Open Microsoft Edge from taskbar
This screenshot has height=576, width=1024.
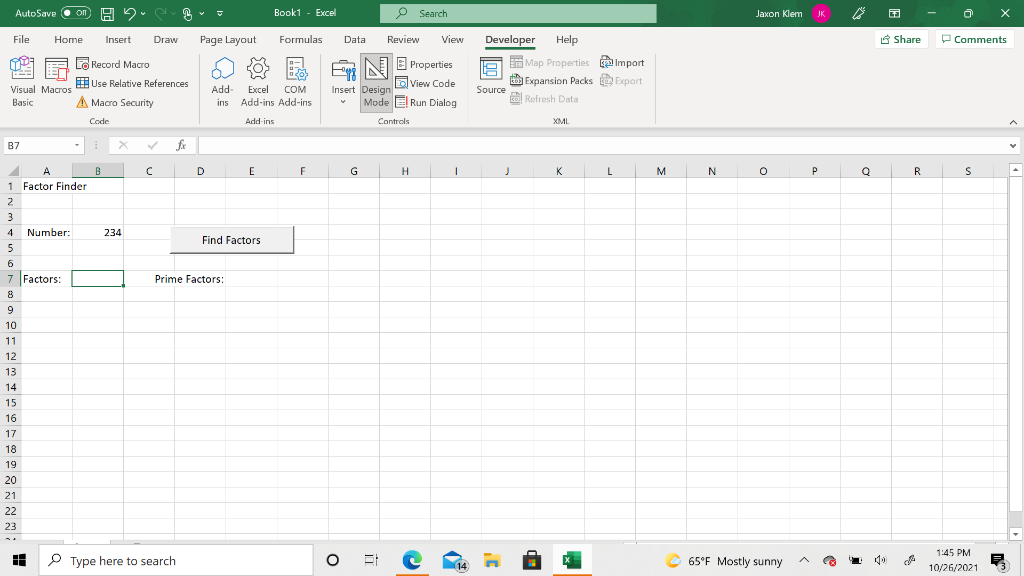(x=411, y=560)
